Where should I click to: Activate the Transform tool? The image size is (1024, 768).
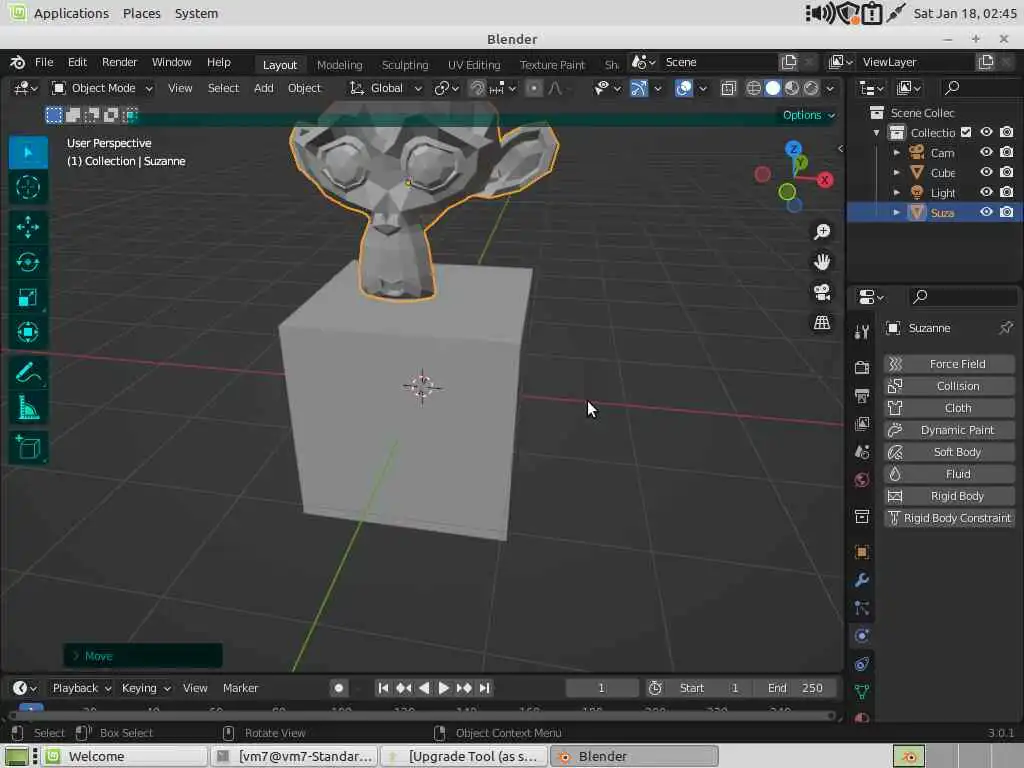click(27, 332)
